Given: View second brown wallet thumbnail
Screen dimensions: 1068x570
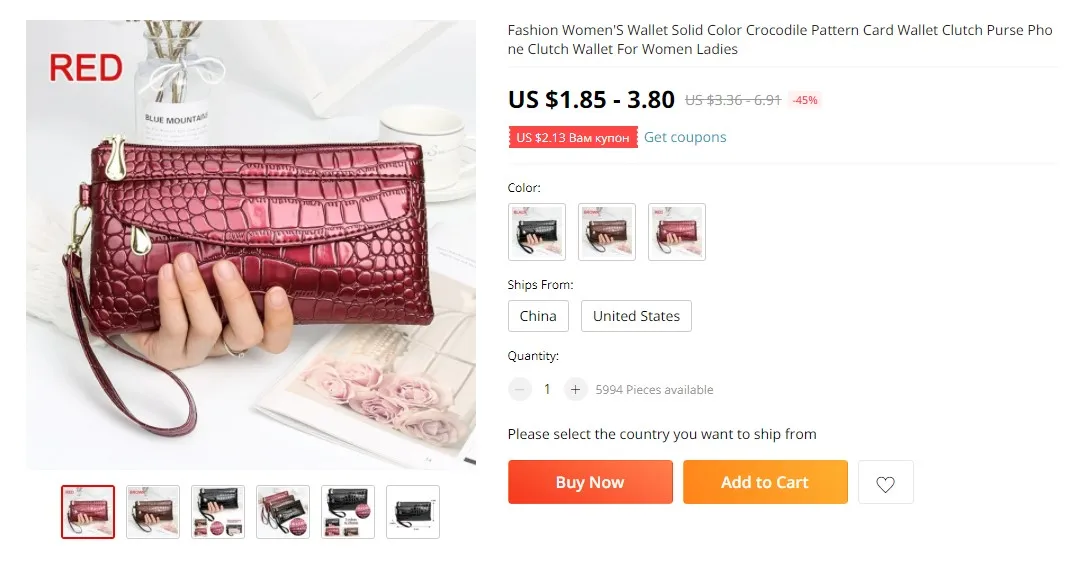Looking at the screenshot, I should 153,512.
